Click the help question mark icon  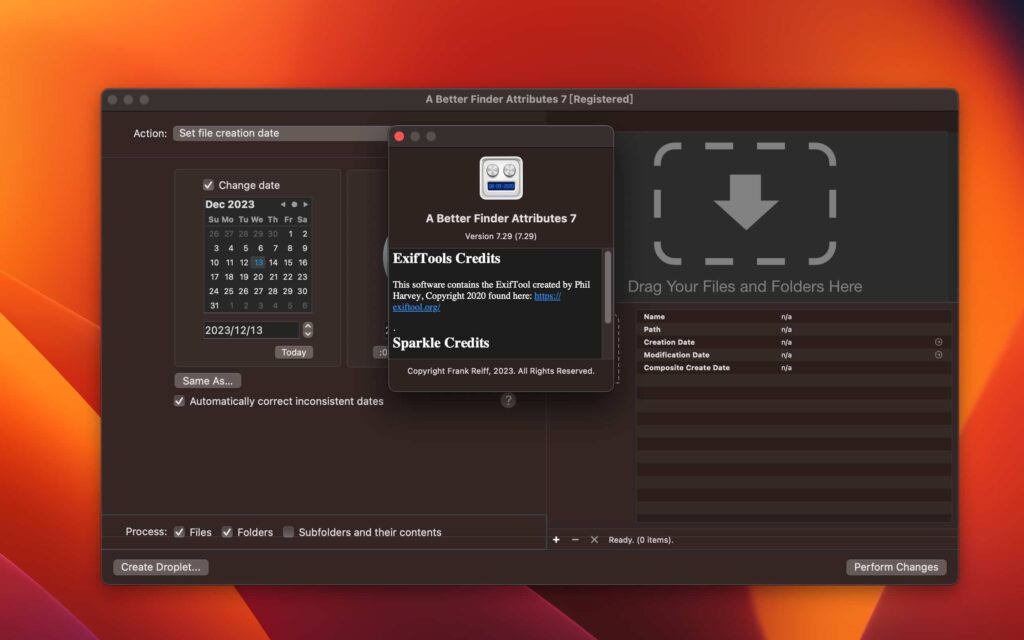click(507, 400)
